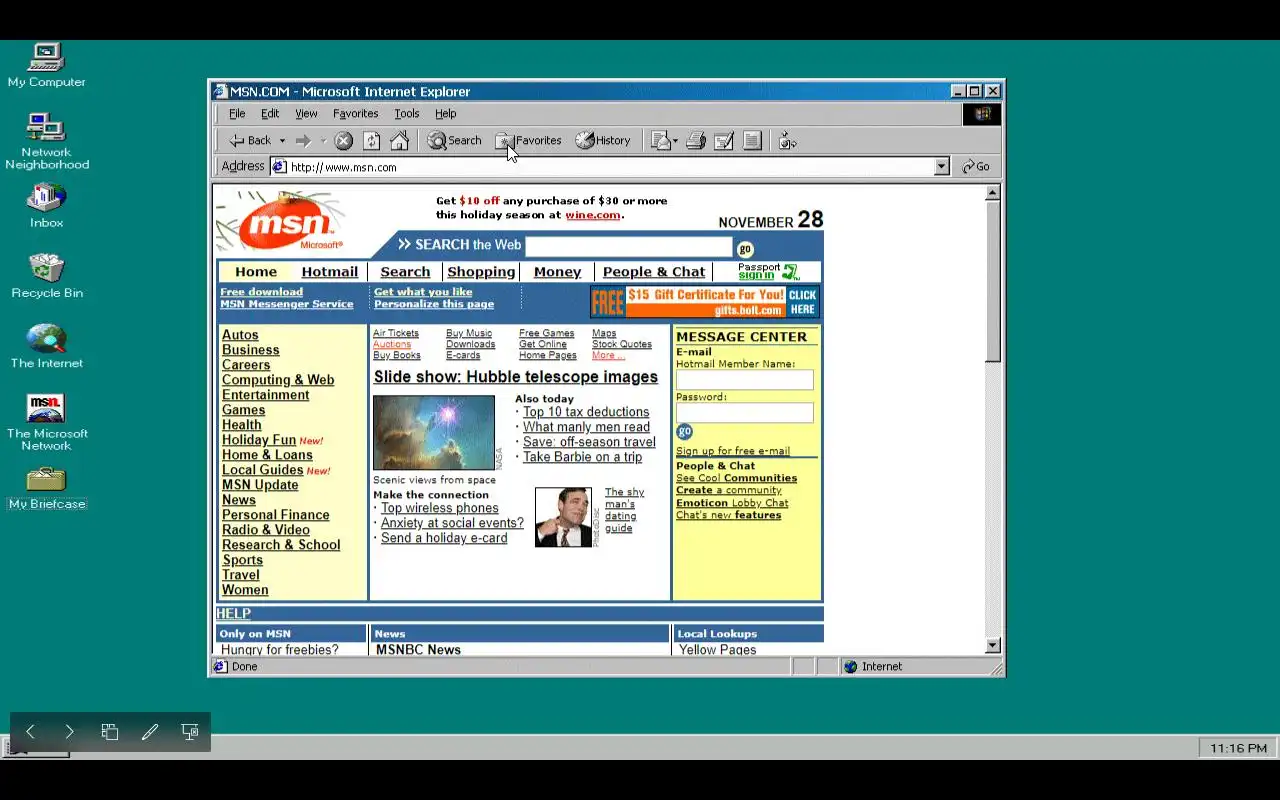Screen dimensions: 1280x800
Task: Select the My Computer desktop icon
Action: coord(46,65)
